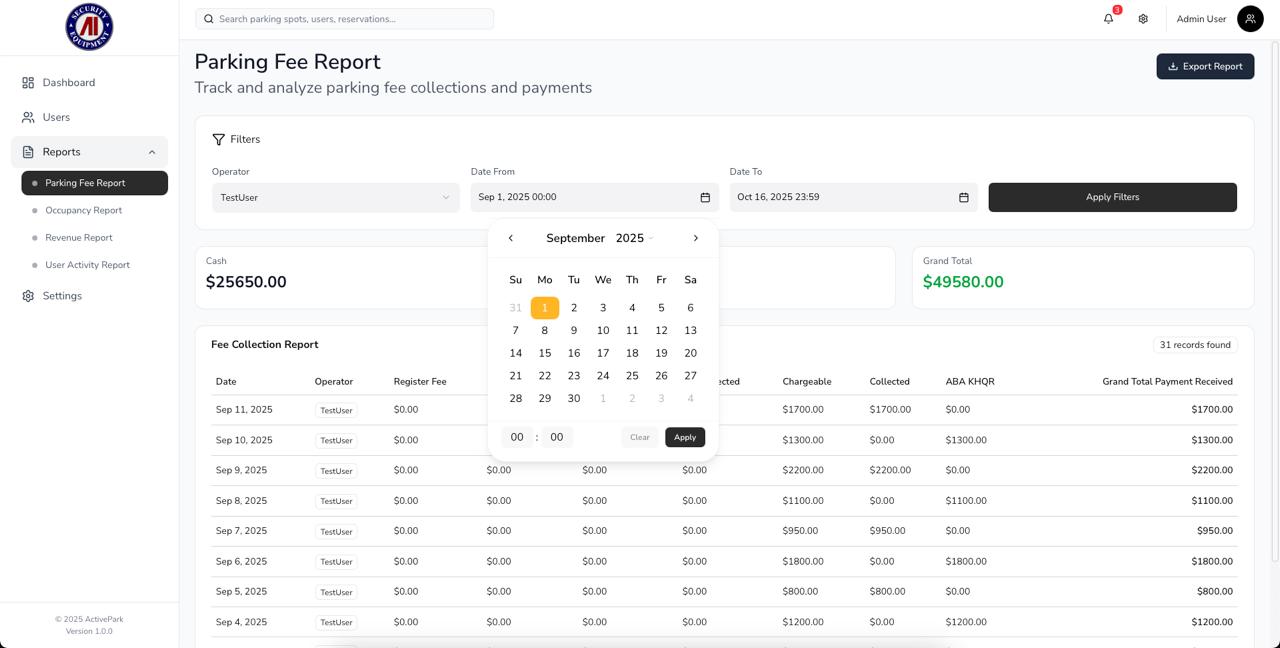Open the Operator dropdown showing TestUser

coord(335,197)
